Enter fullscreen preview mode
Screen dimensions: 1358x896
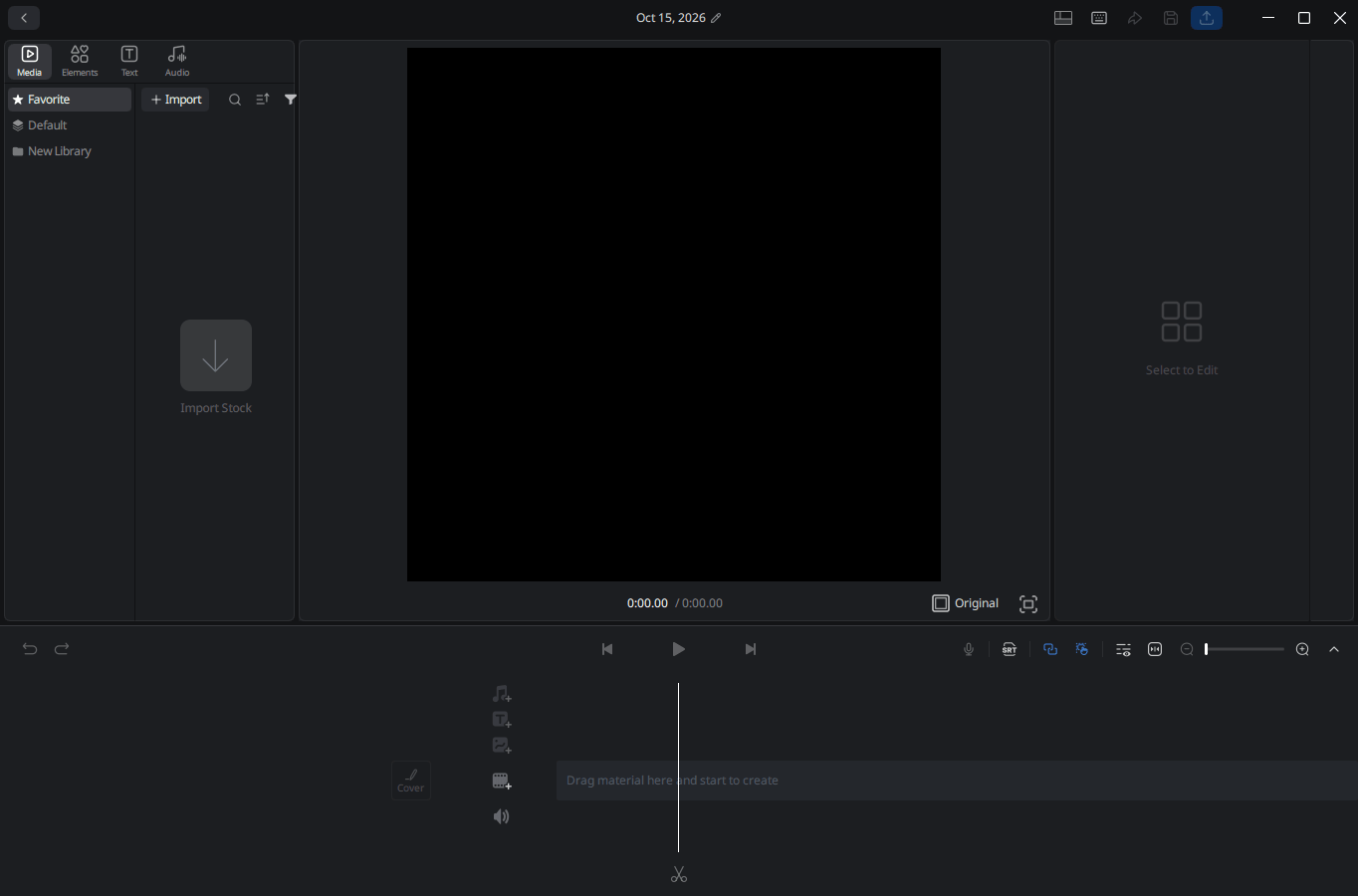pyautogui.click(x=1028, y=604)
